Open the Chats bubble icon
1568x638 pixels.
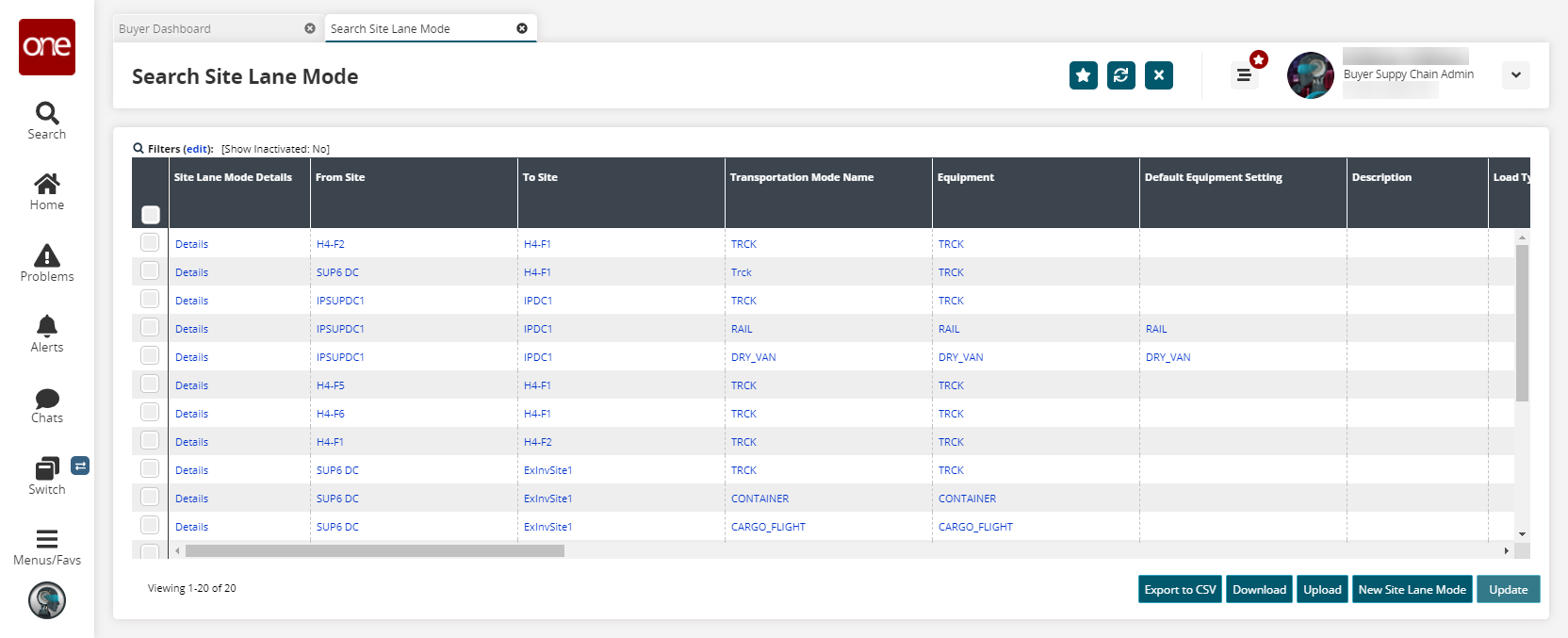pos(47,398)
